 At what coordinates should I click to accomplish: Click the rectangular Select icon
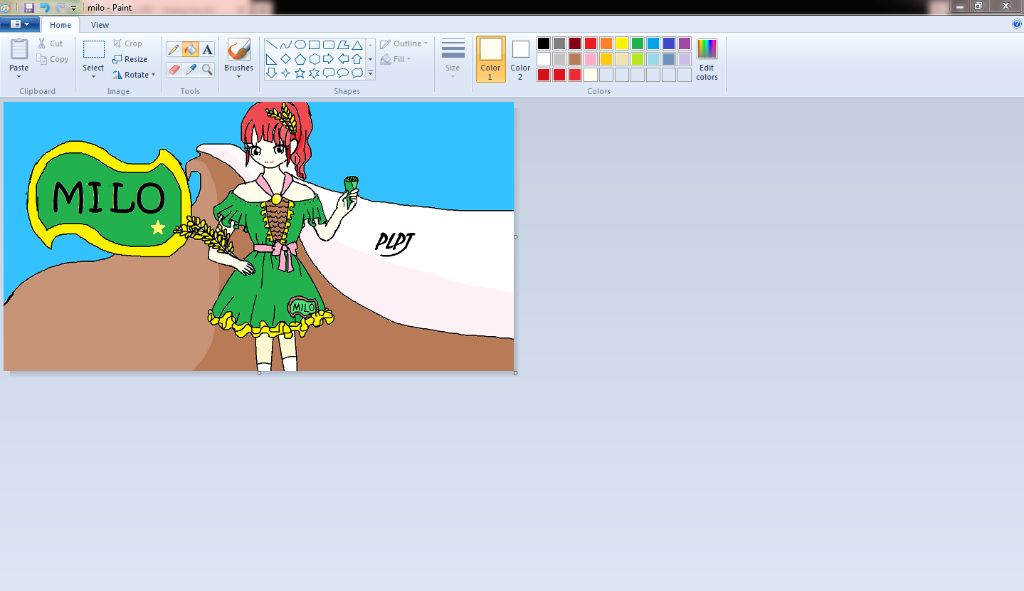pos(93,50)
